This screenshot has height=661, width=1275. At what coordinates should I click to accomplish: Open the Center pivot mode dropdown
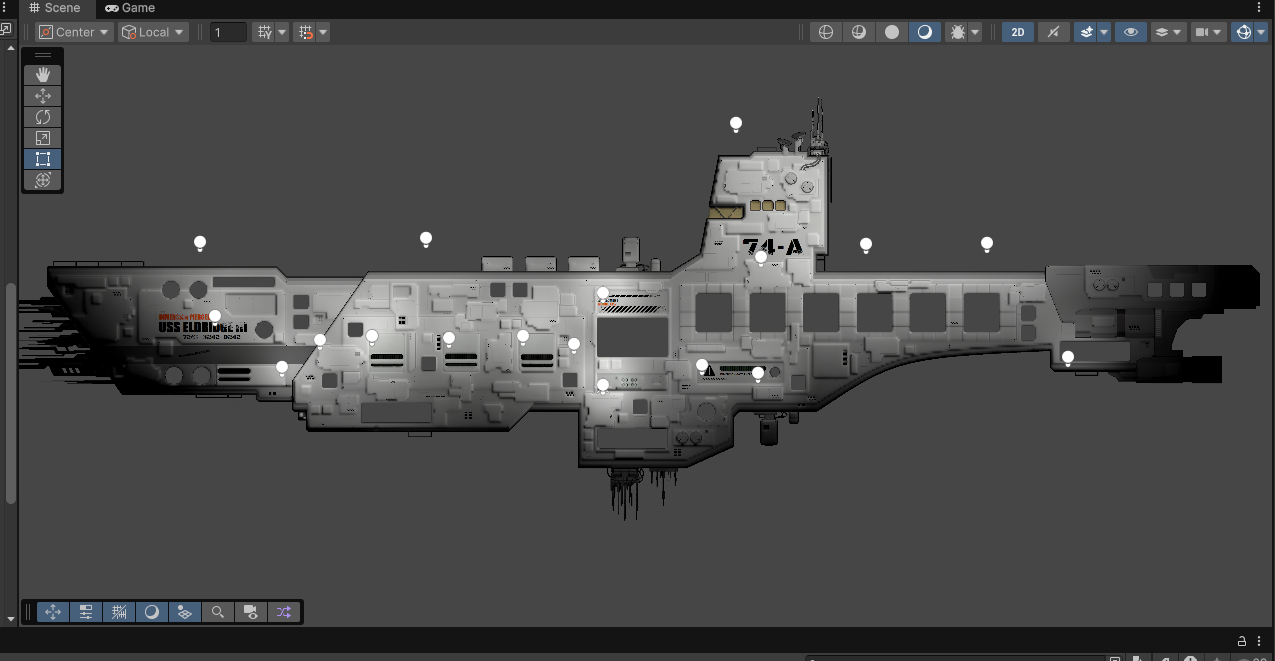pyautogui.click(x=75, y=32)
